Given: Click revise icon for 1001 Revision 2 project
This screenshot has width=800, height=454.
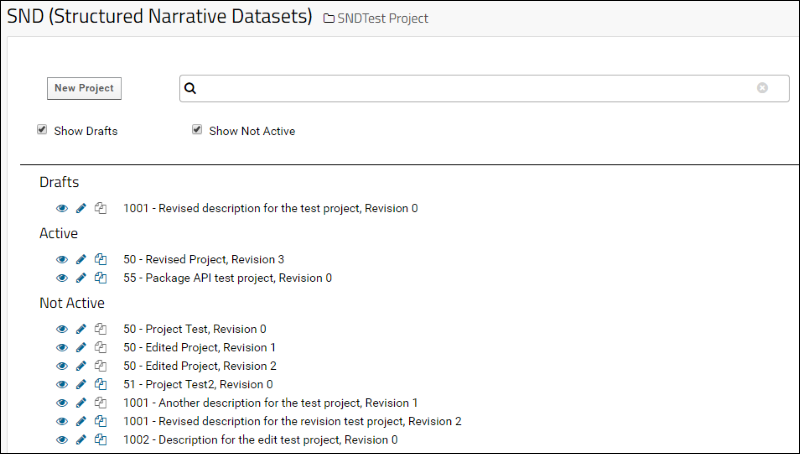Looking at the screenshot, I should click(x=101, y=421).
